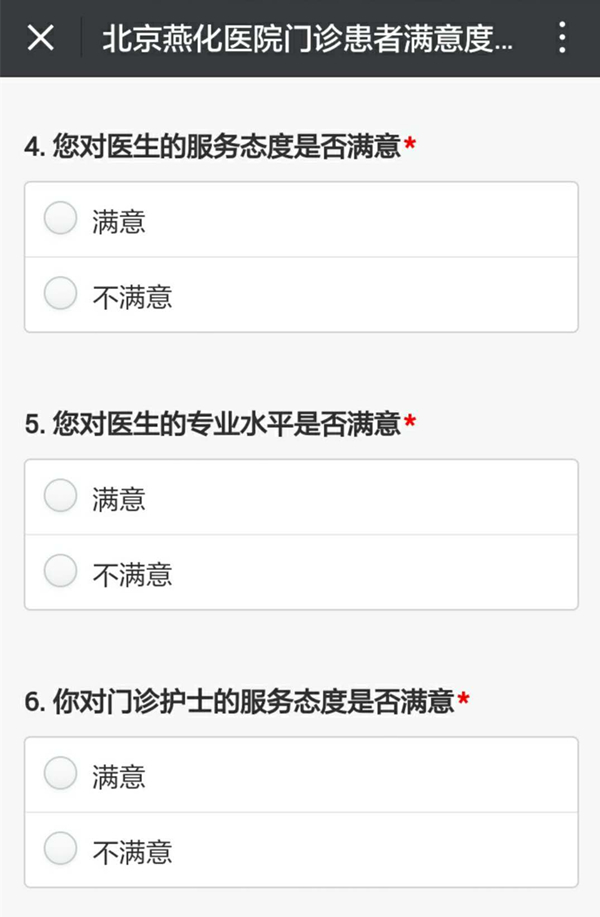Select 满意 radio for question 4
The width and height of the screenshot is (600, 917).
tap(60, 218)
